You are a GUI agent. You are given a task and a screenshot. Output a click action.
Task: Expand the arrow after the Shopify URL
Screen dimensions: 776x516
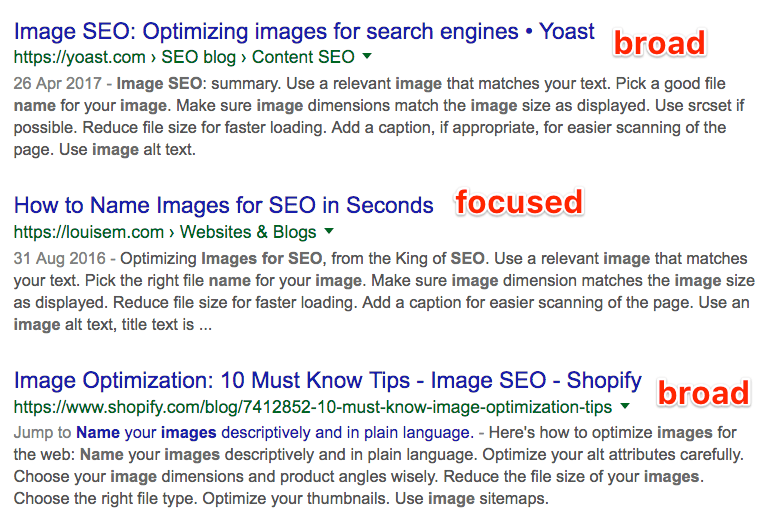pos(625,407)
